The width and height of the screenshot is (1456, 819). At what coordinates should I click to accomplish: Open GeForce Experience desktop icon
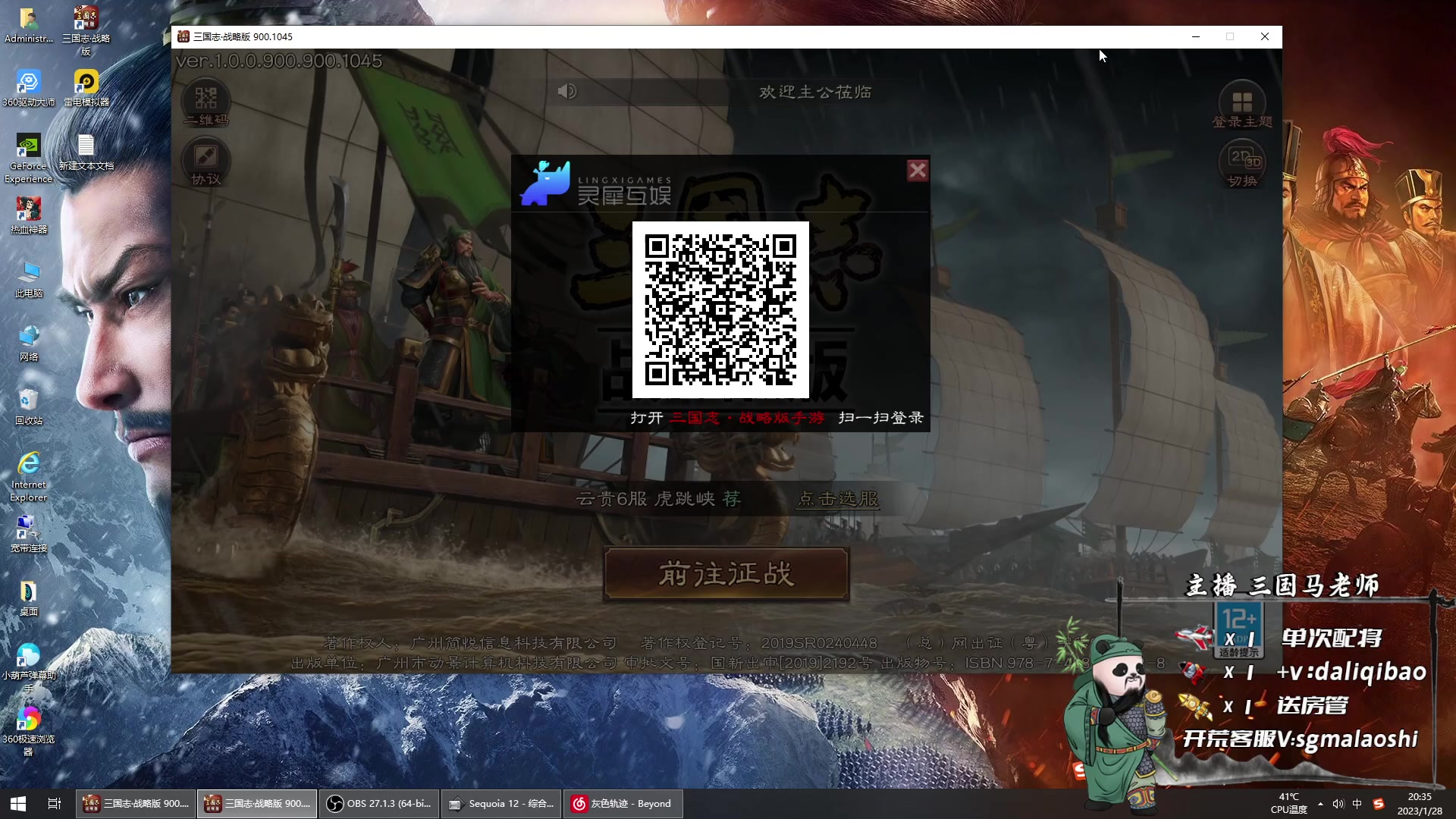tap(29, 158)
